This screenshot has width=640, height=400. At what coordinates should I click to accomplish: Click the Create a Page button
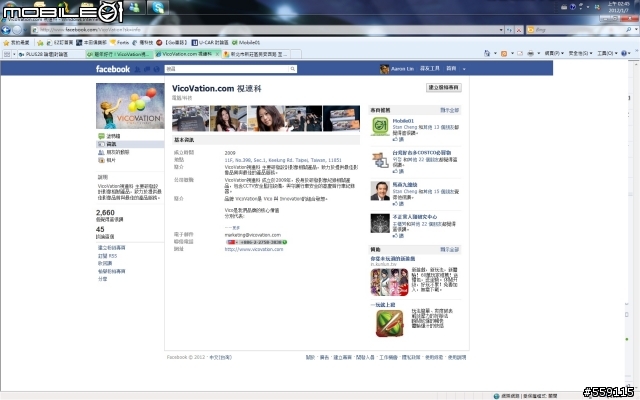444,87
